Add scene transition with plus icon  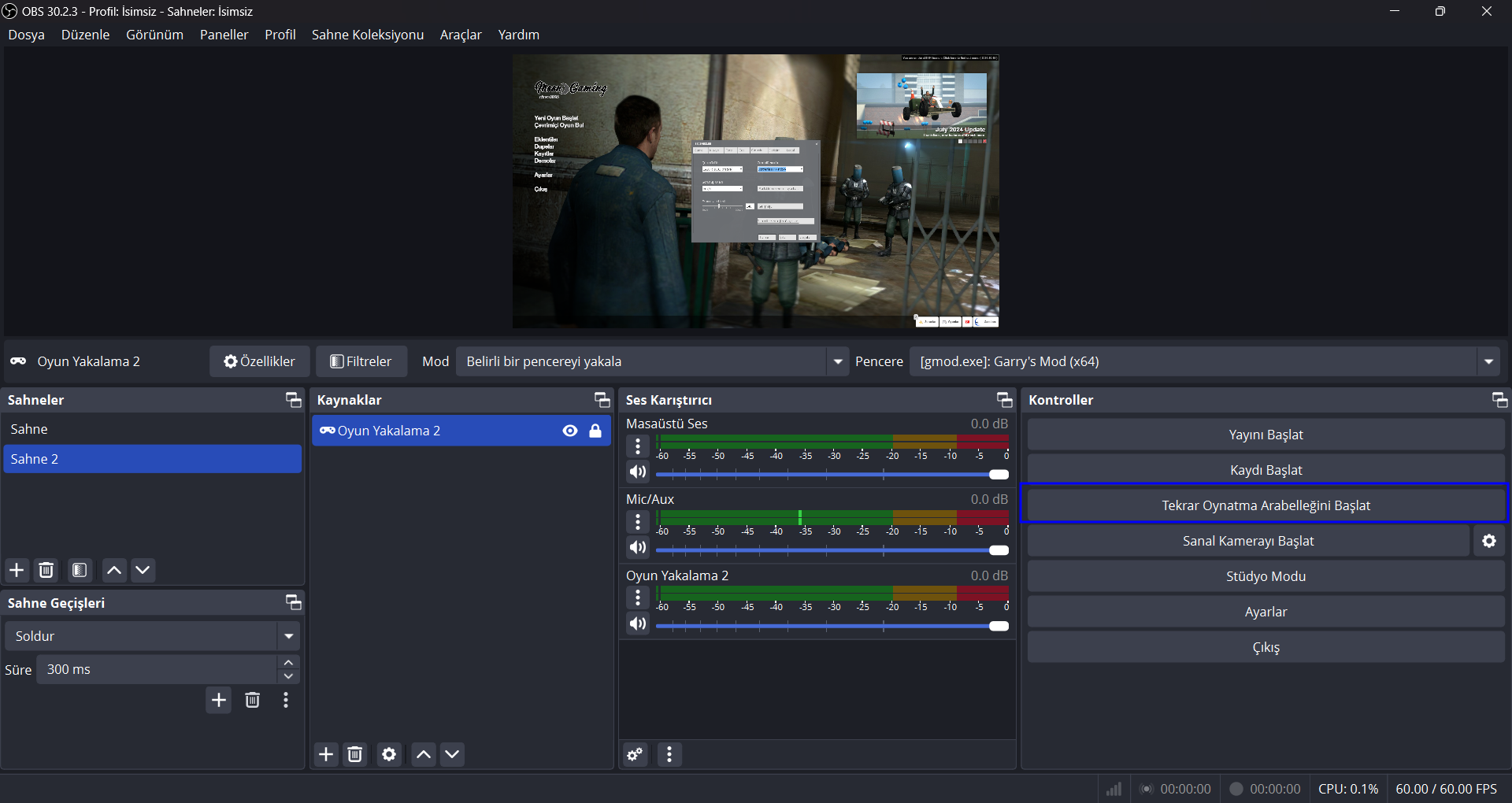tap(219, 700)
